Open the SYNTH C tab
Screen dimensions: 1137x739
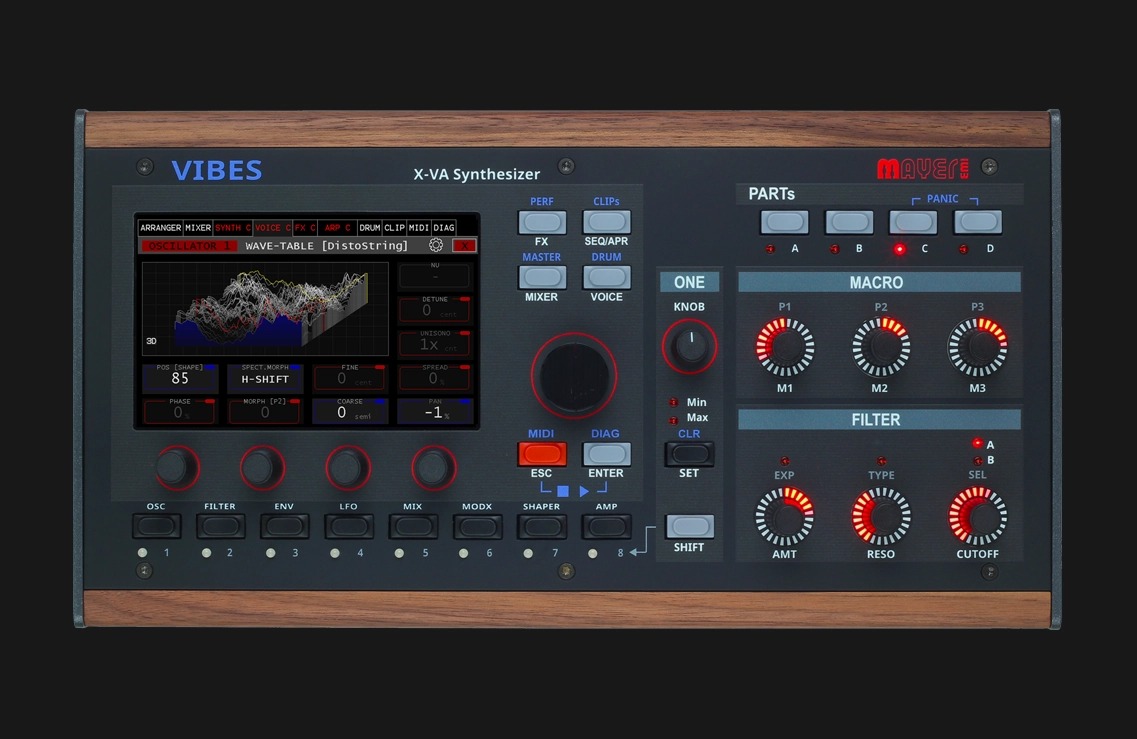[x=233, y=228]
